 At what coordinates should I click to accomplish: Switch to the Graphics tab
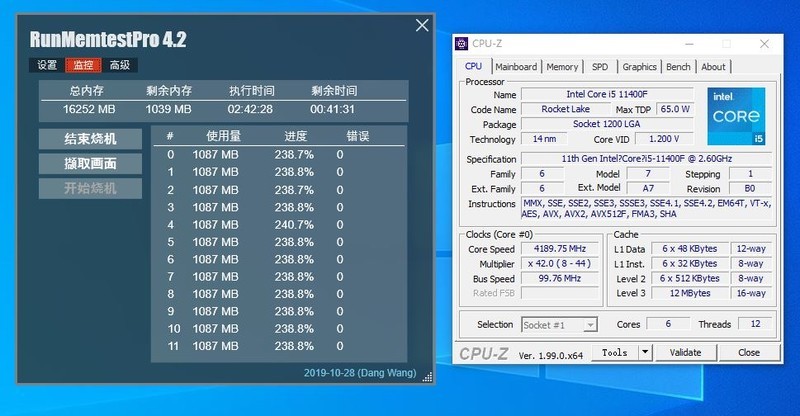[x=639, y=67]
